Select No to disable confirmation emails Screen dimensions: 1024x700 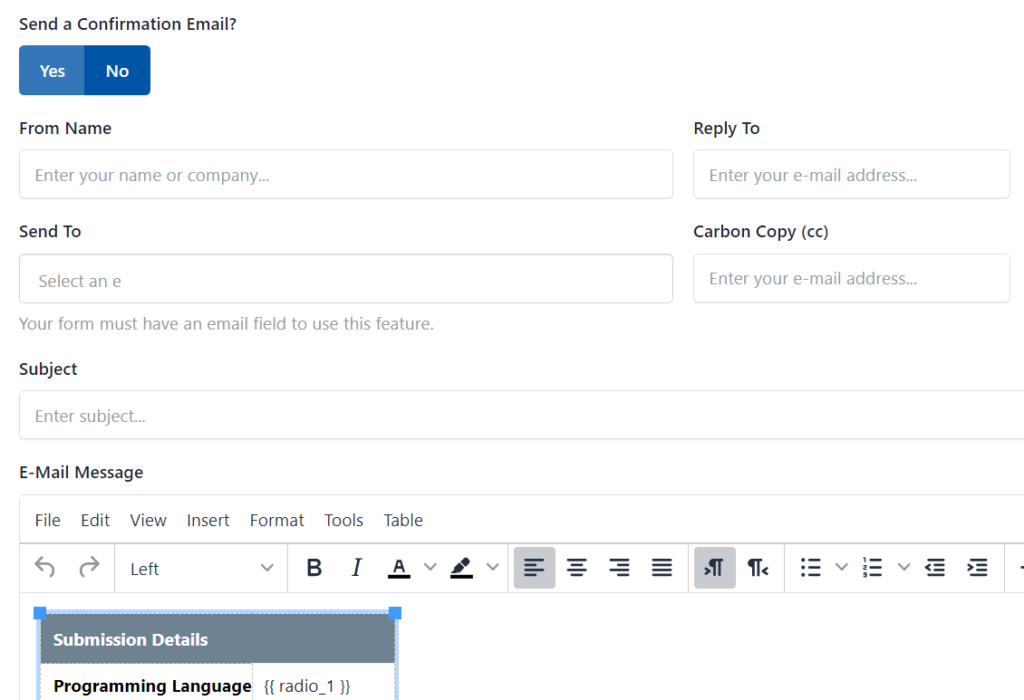(x=117, y=70)
